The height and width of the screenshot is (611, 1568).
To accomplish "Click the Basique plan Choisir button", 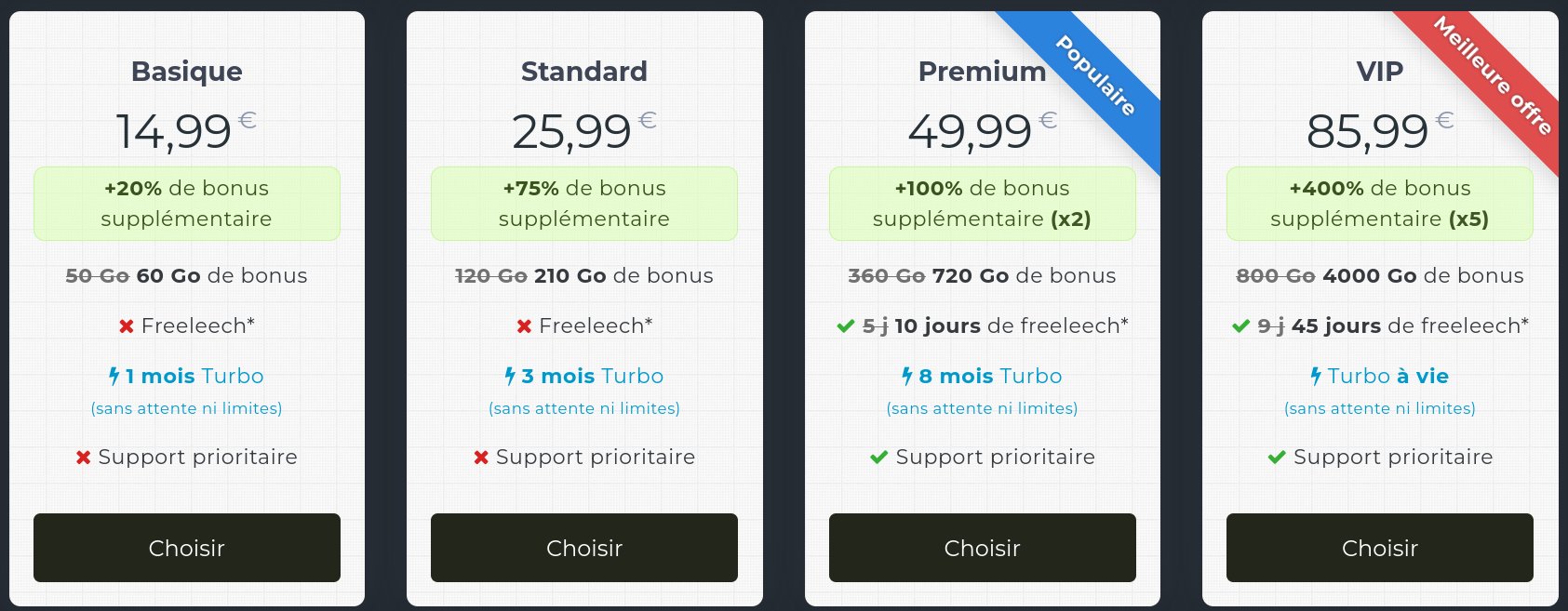I will point(186,548).
